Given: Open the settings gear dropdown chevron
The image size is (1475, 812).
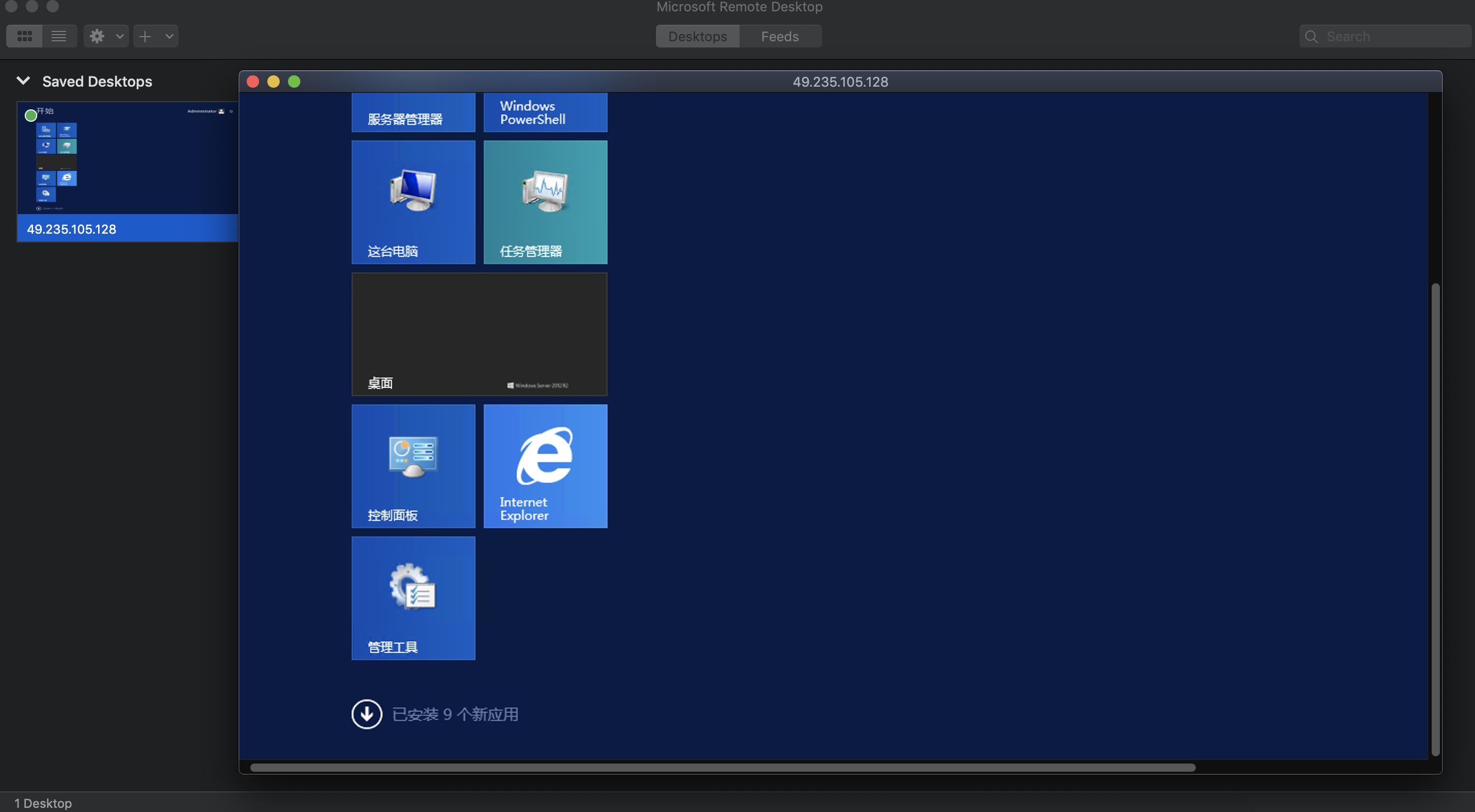Looking at the screenshot, I should [x=120, y=36].
